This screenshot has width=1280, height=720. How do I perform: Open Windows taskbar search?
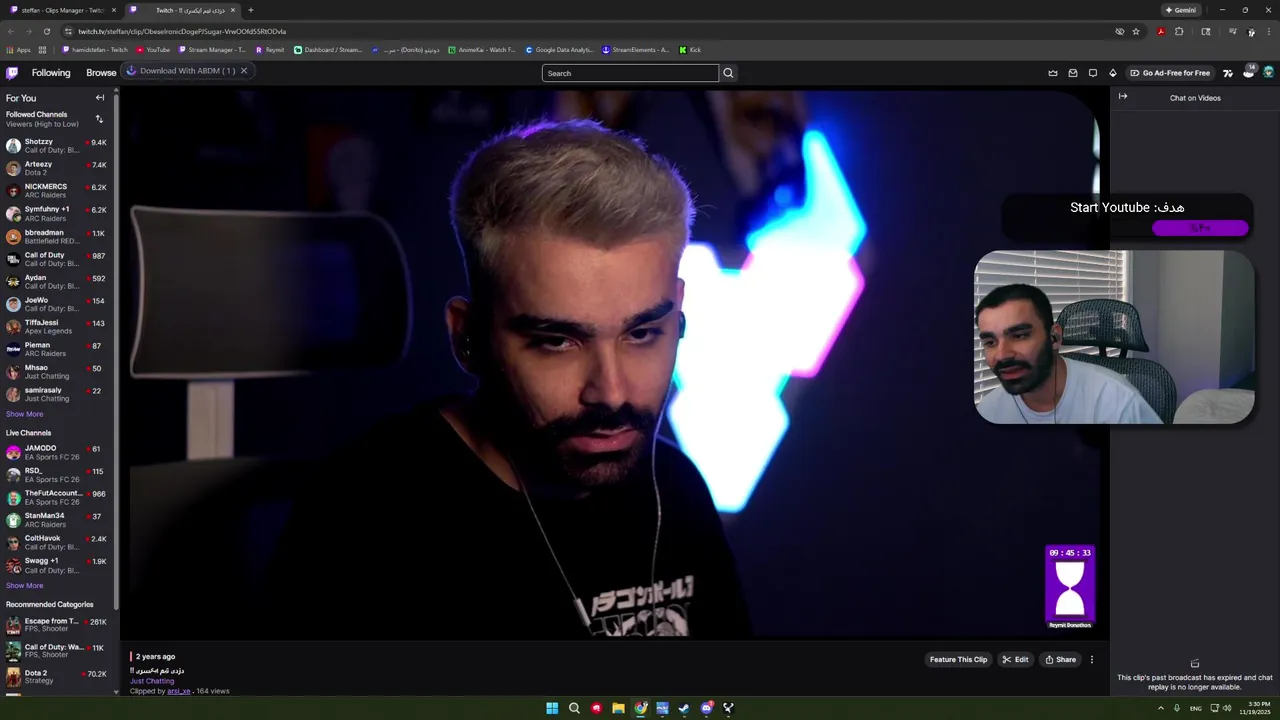(574, 708)
